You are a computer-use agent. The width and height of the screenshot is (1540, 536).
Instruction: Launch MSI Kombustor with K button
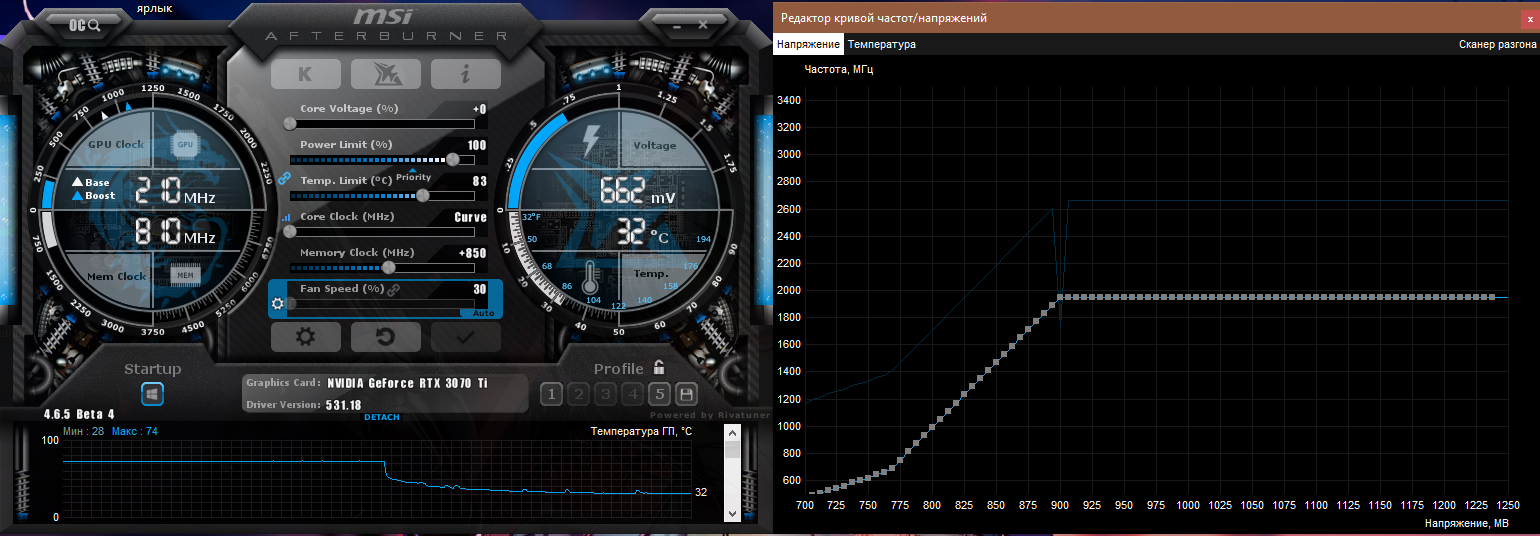pos(305,74)
